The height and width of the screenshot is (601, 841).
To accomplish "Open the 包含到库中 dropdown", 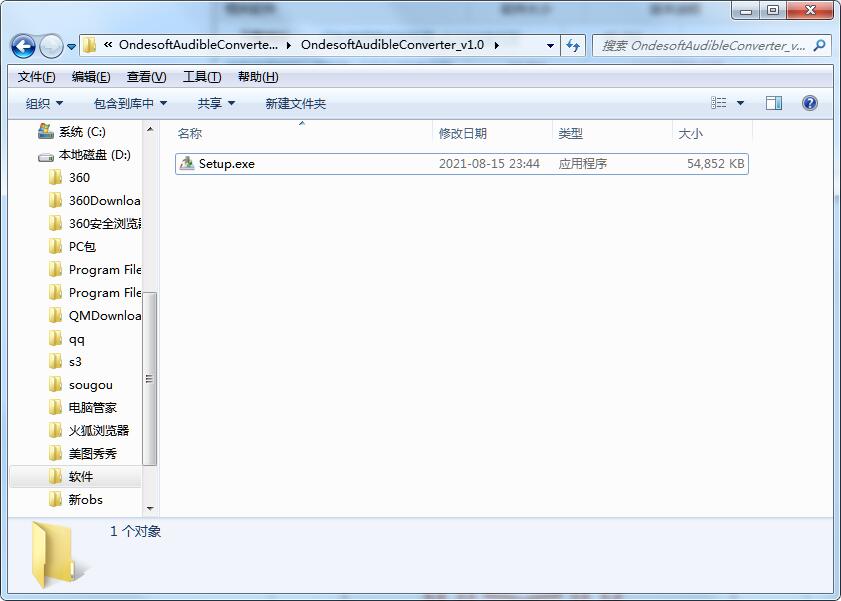I will [x=130, y=103].
